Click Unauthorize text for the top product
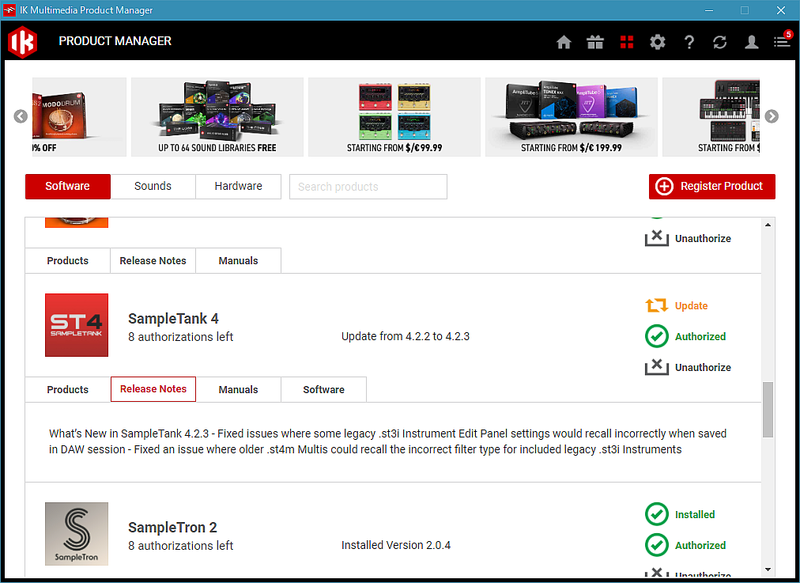The height and width of the screenshot is (583, 800). click(703, 238)
